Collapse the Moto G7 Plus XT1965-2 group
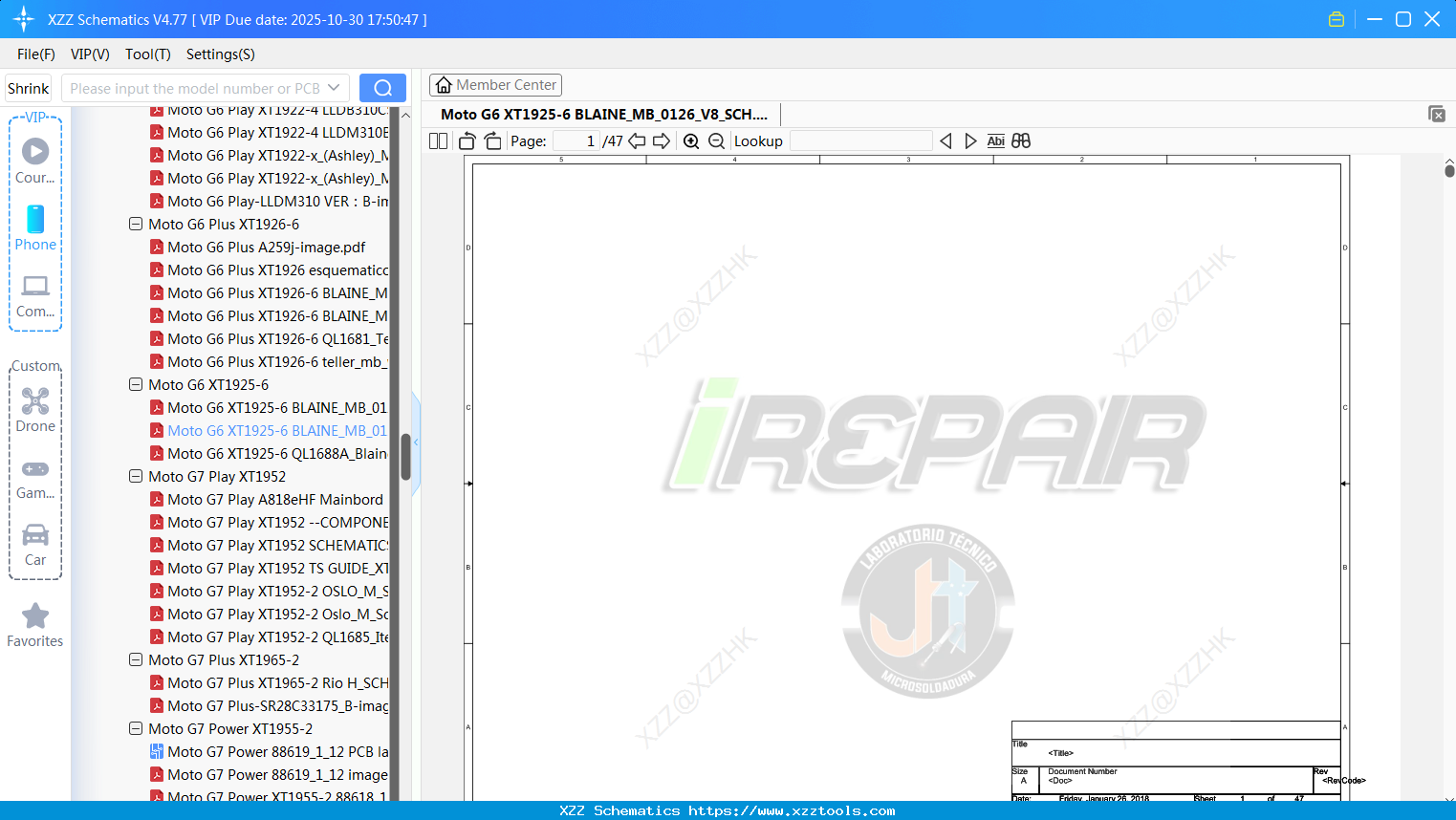 pos(136,660)
